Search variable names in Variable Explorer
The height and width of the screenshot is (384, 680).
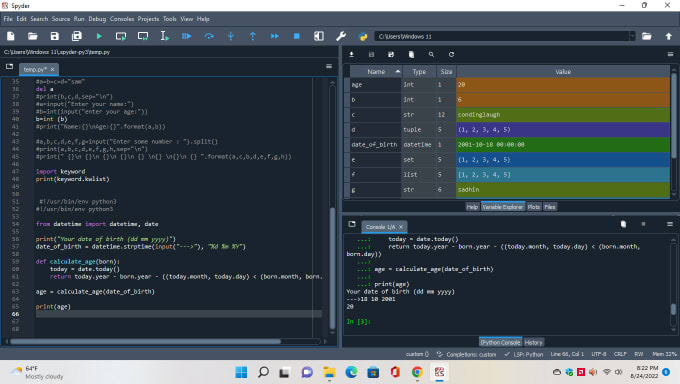click(431, 55)
